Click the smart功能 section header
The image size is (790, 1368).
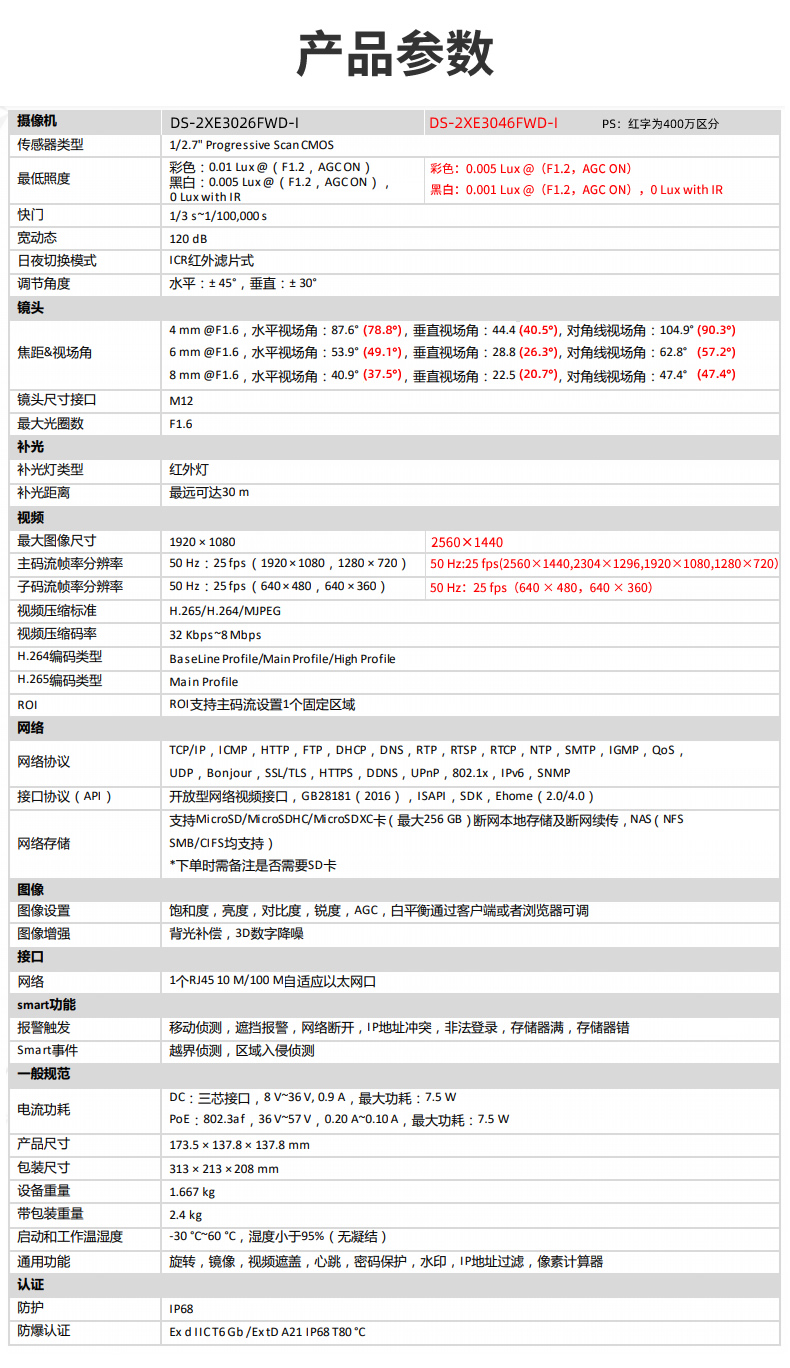click(x=46, y=1005)
